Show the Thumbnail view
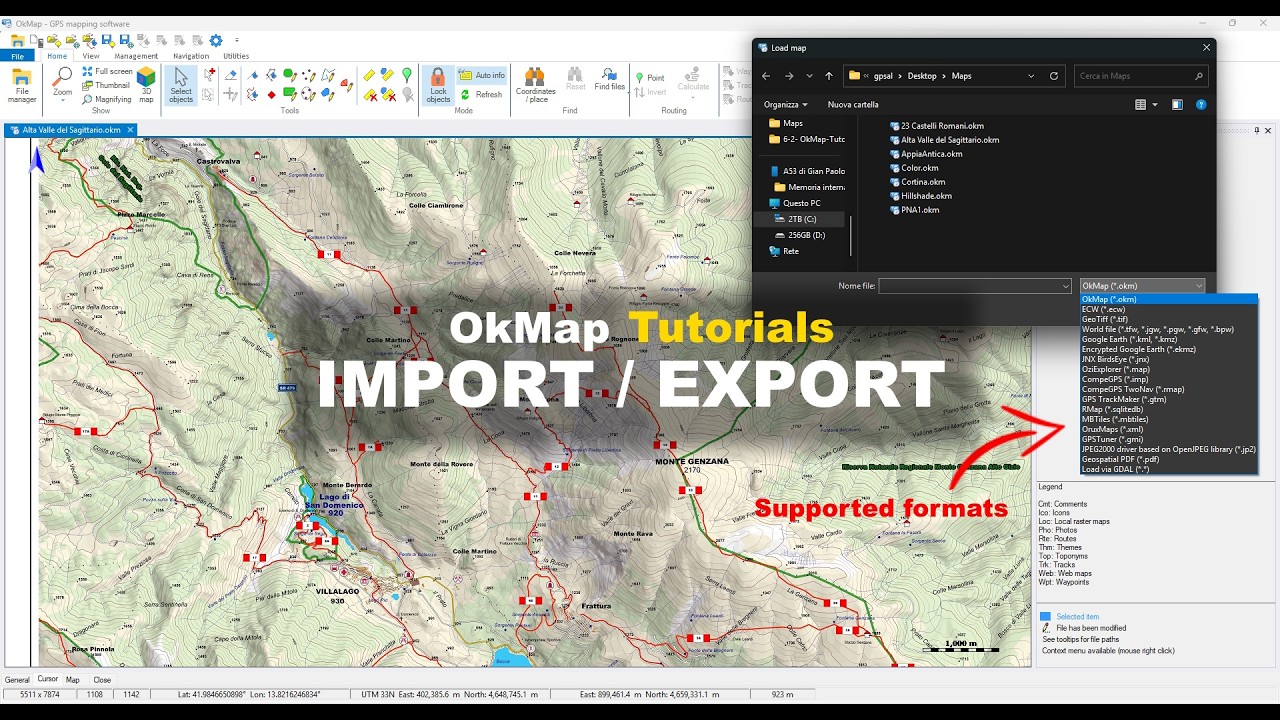1280x720 pixels. click(x=105, y=85)
